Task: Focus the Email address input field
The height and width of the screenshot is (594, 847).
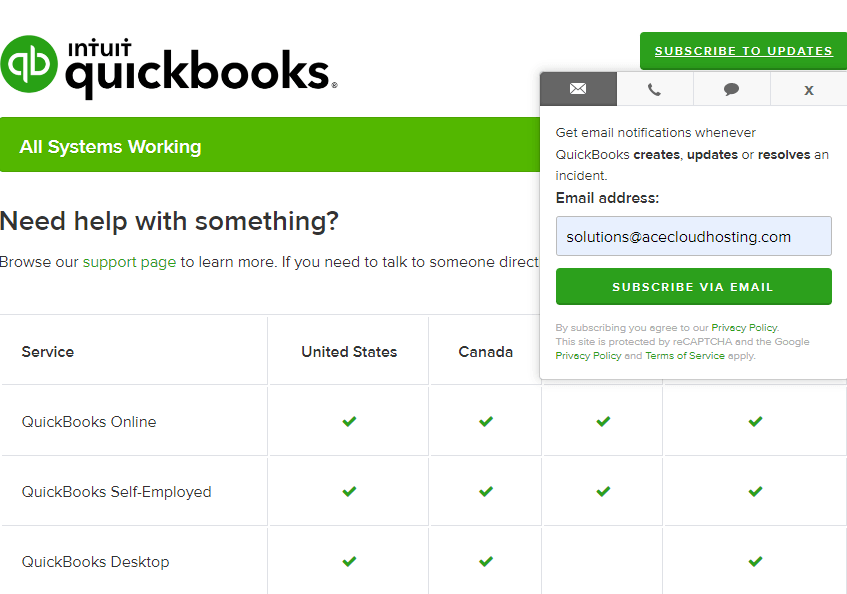Action: click(693, 237)
